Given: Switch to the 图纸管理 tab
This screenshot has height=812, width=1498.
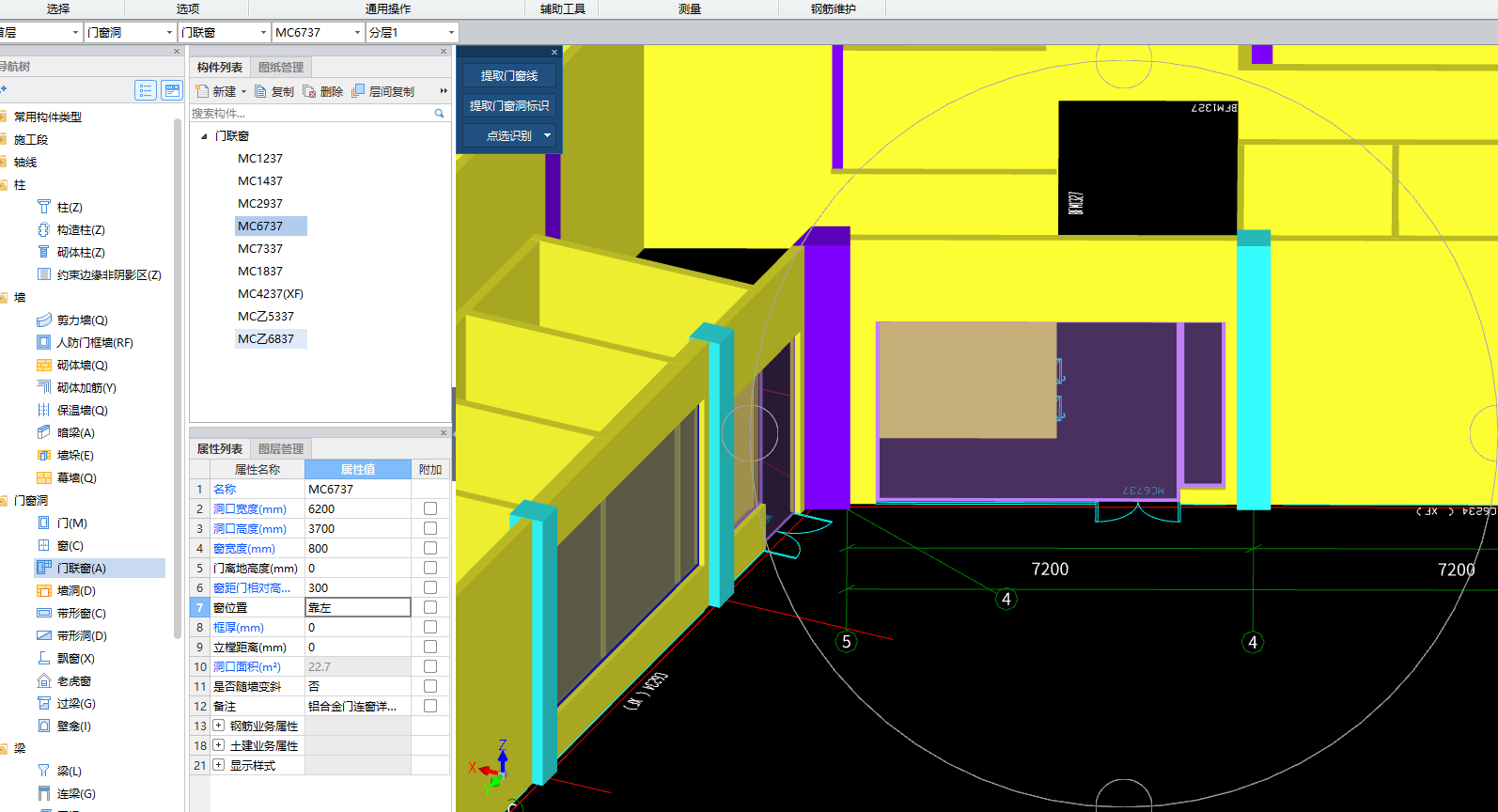Looking at the screenshot, I should click(281, 68).
